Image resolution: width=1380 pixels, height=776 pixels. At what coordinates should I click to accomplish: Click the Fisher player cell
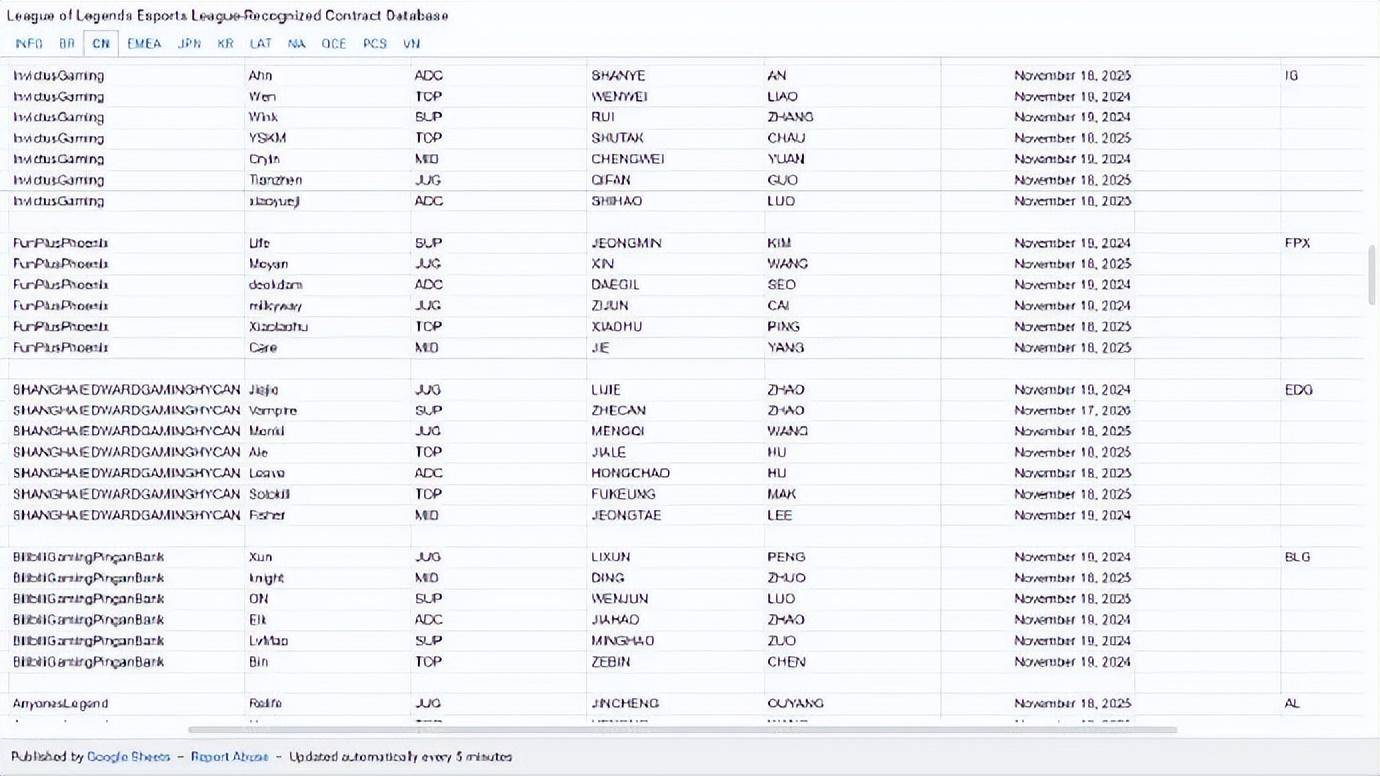click(328, 515)
